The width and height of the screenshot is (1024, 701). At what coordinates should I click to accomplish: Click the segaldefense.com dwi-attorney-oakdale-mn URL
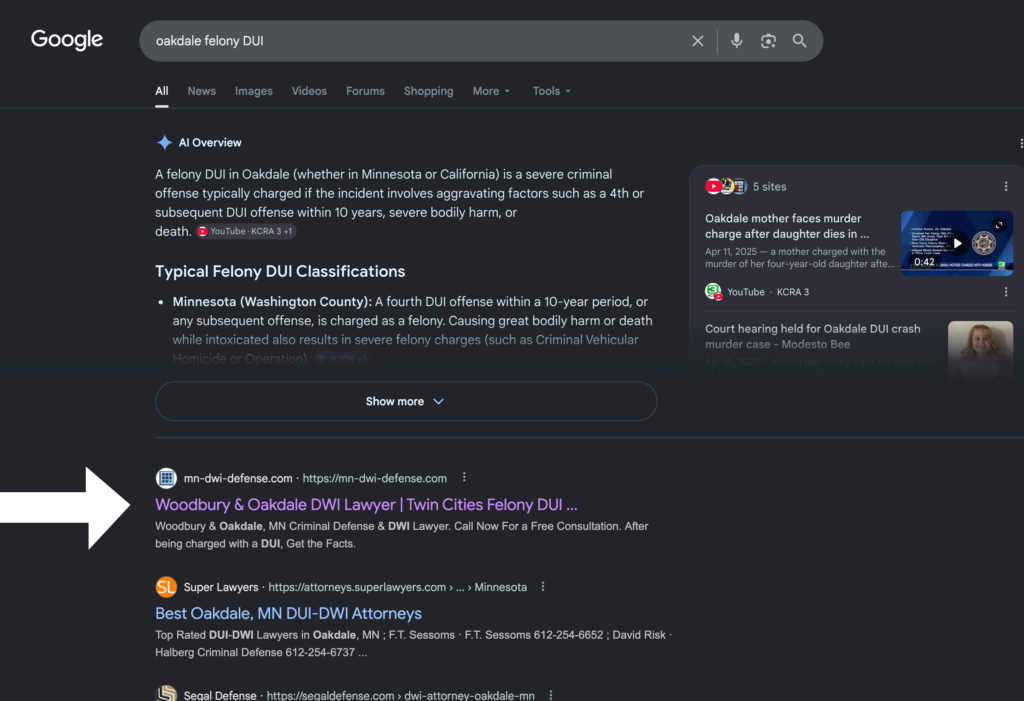400,695
